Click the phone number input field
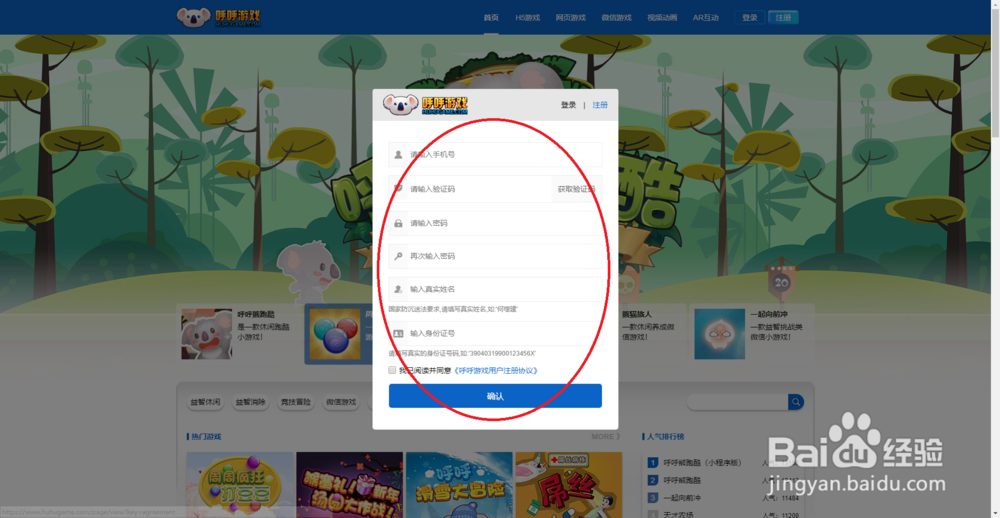The height and width of the screenshot is (518, 1000). click(496, 154)
